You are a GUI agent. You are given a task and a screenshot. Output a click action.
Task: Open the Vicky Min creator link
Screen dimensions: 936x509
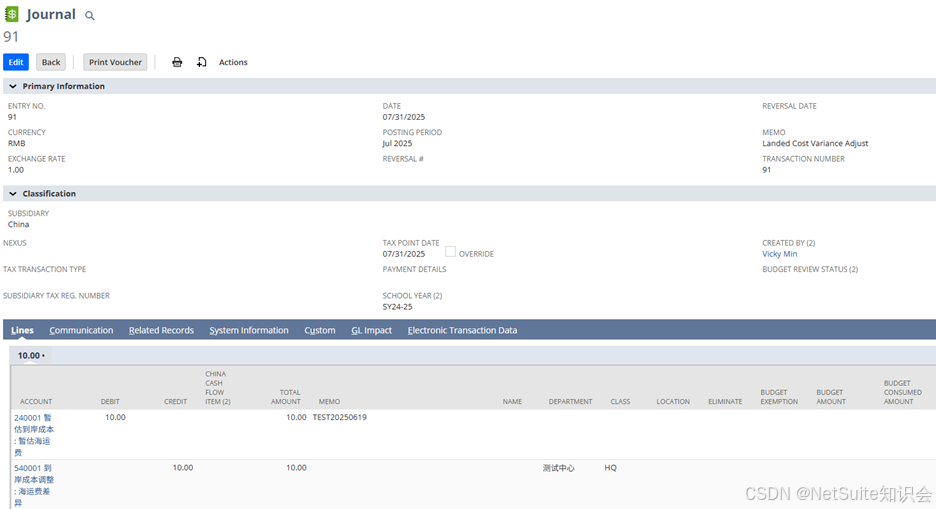pos(780,254)
